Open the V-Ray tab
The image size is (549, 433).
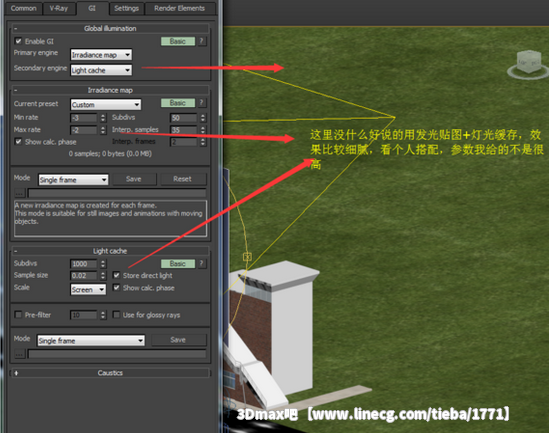click(59, 8)
